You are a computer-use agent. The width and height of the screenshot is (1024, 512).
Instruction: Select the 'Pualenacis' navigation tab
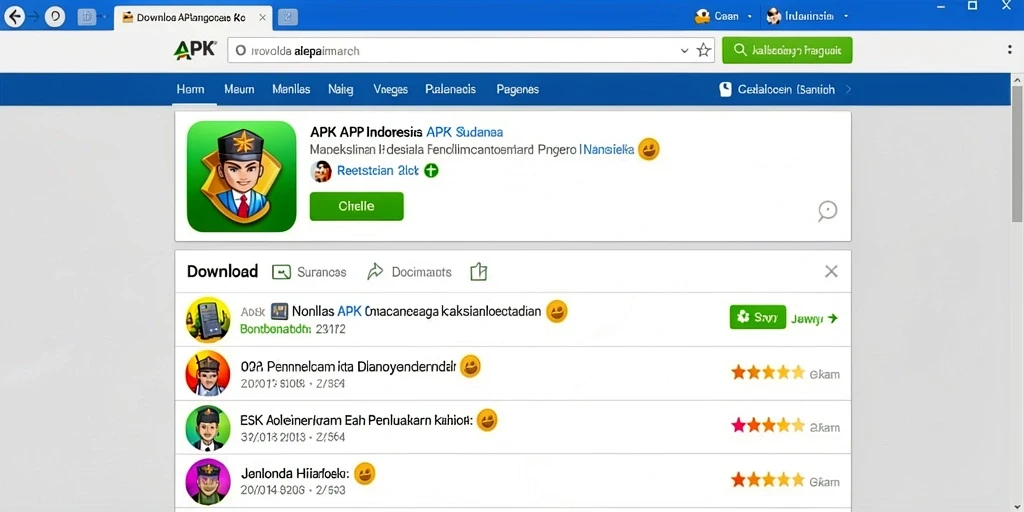tap(451, 89)
